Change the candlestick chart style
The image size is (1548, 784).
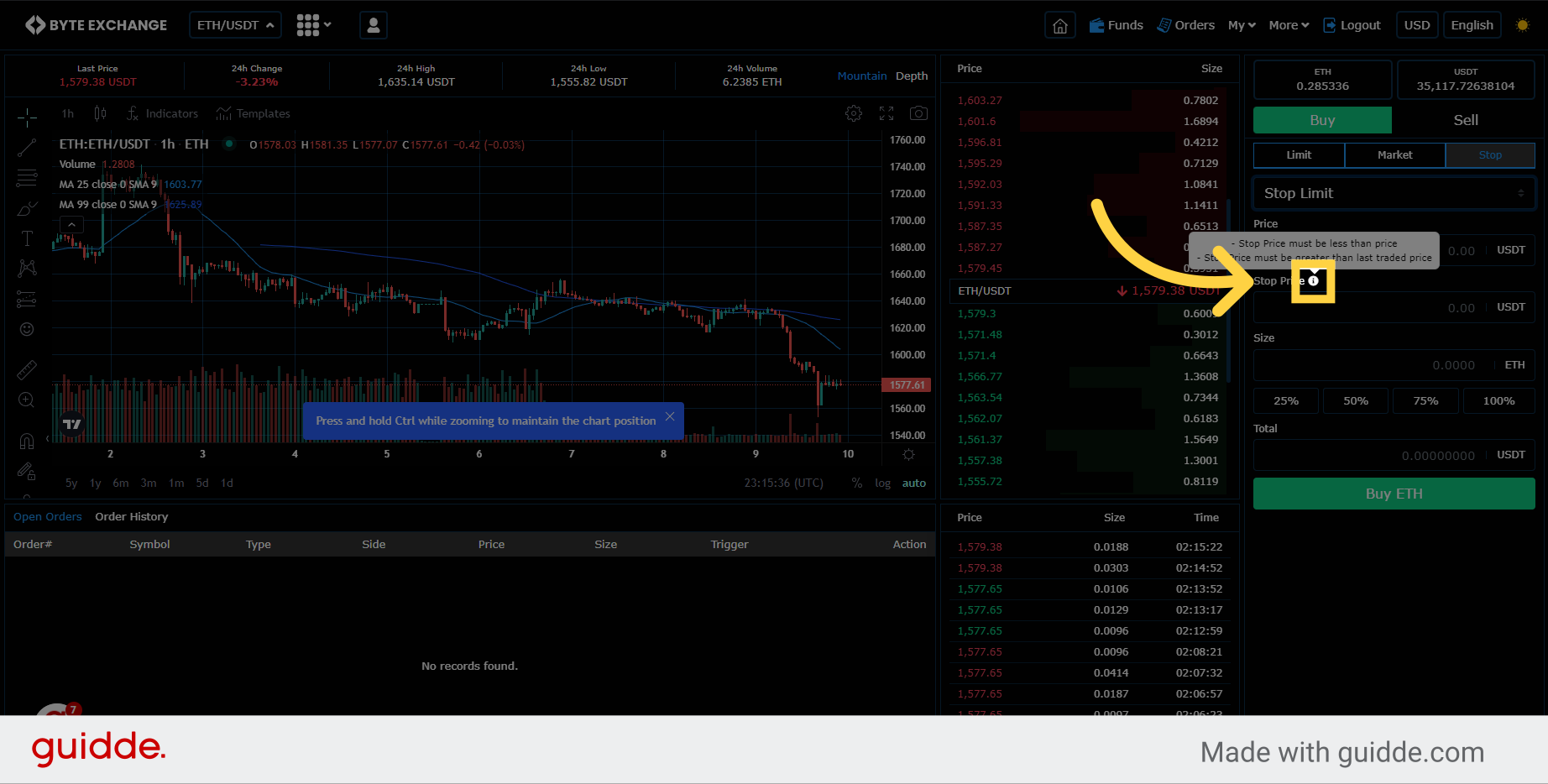pyautogui.click(x=100, y=113)
